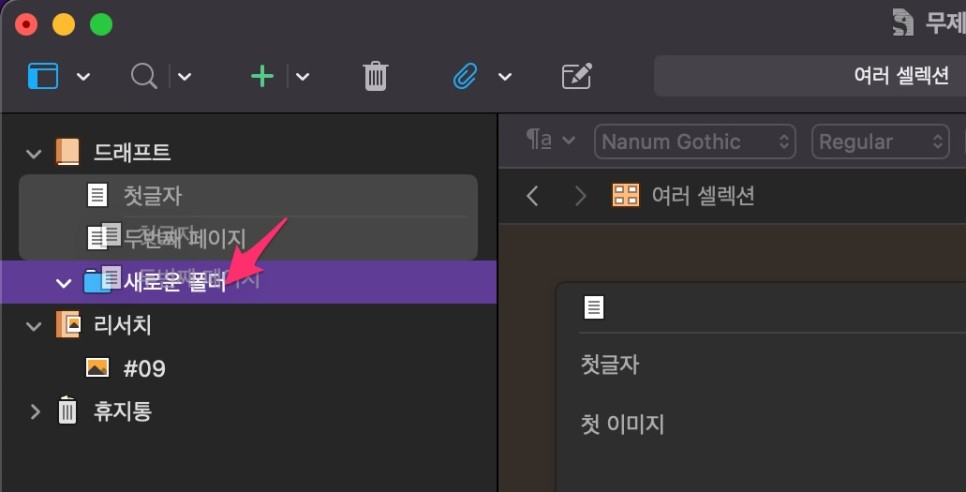Open the search options chevron

(184, 76)
